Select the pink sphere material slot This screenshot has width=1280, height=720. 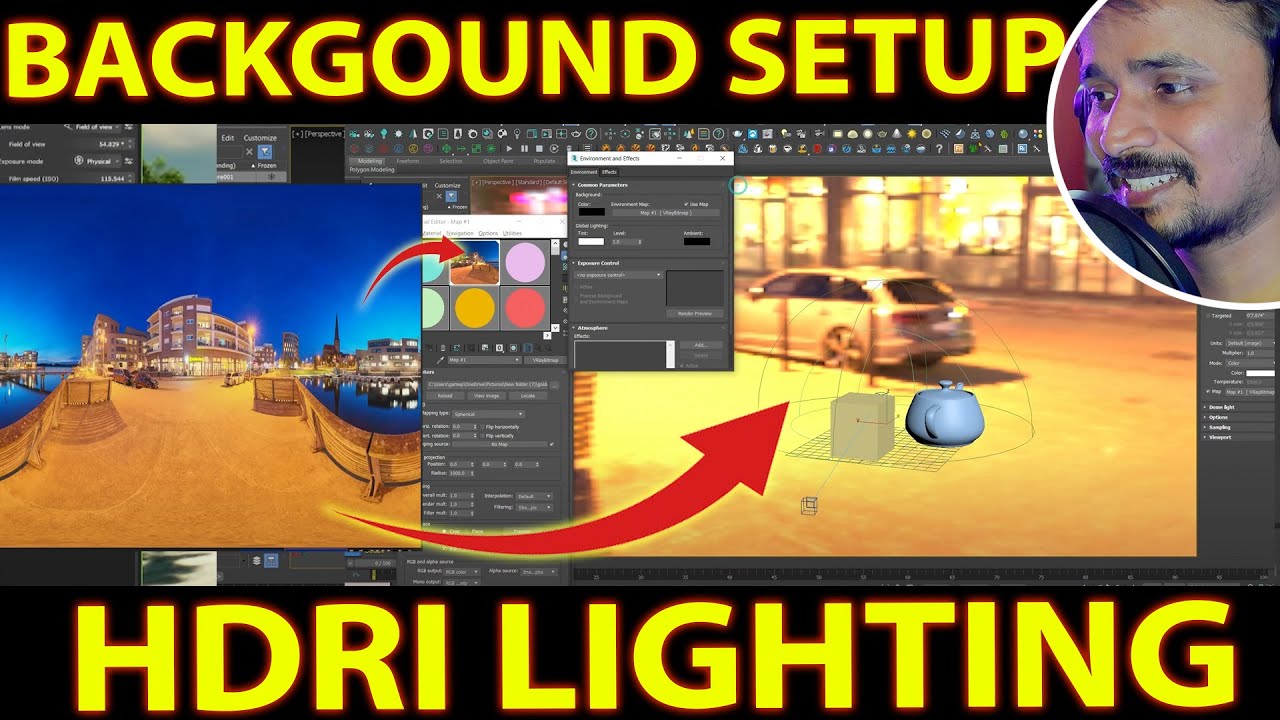tap(526, 262)
